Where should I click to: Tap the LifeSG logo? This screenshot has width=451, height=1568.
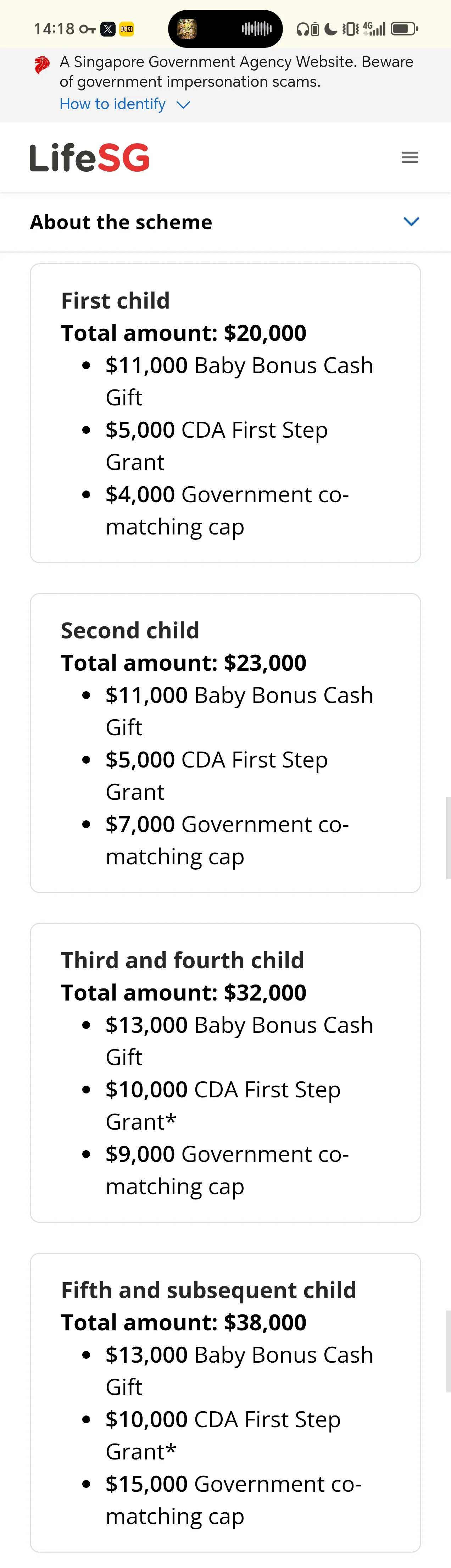pyautogui.click(x=89, y=158)
